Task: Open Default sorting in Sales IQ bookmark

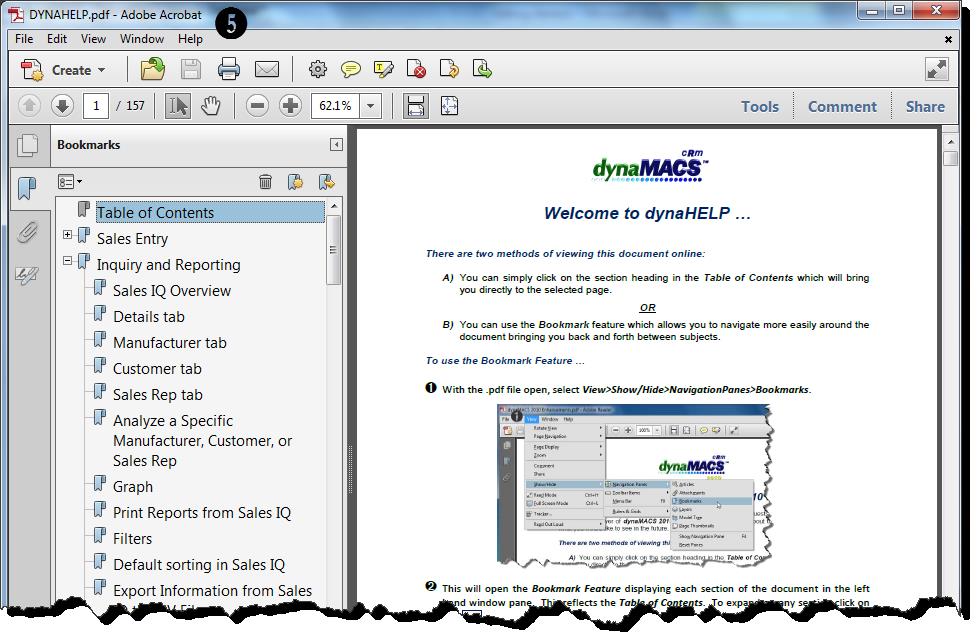Action: tap(199, 565)
